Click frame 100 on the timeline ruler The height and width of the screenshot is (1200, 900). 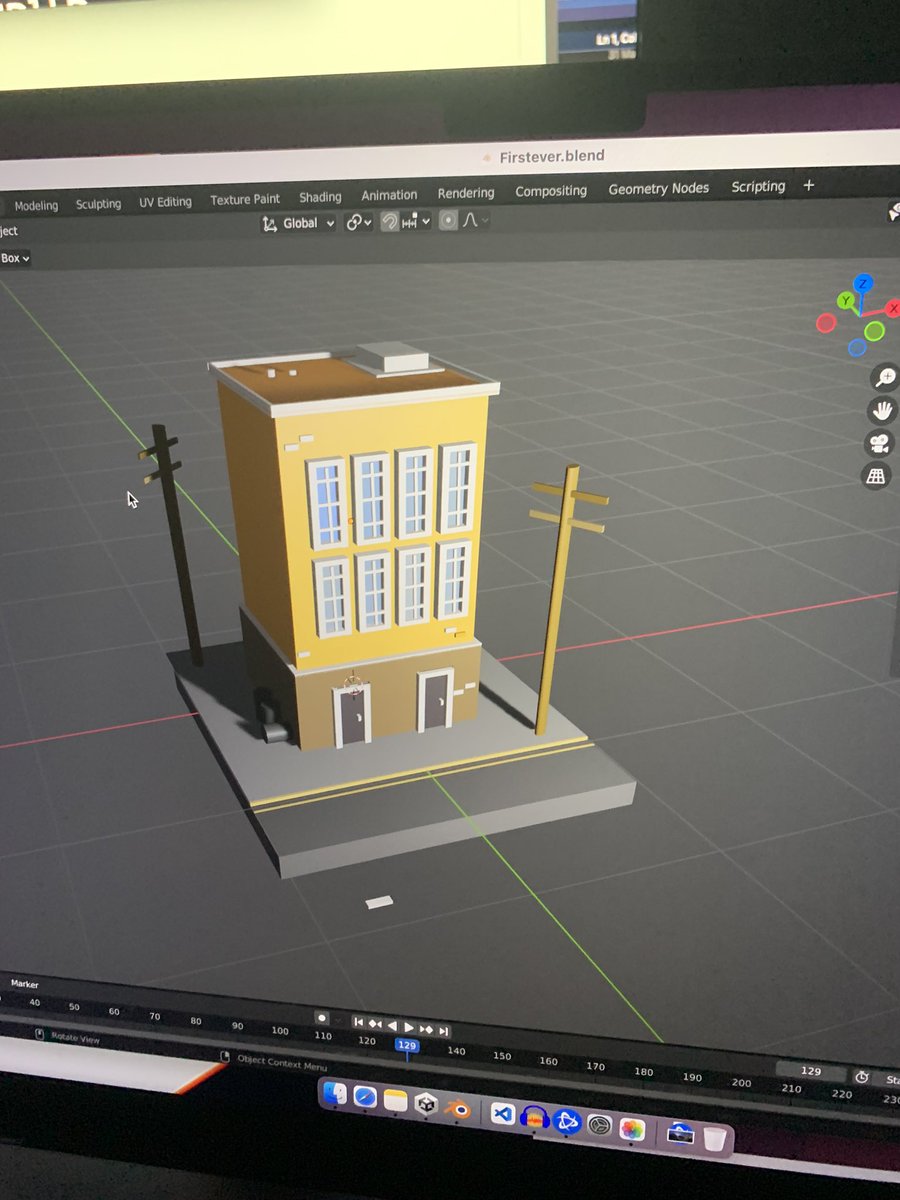click(x=279, y=1031)
